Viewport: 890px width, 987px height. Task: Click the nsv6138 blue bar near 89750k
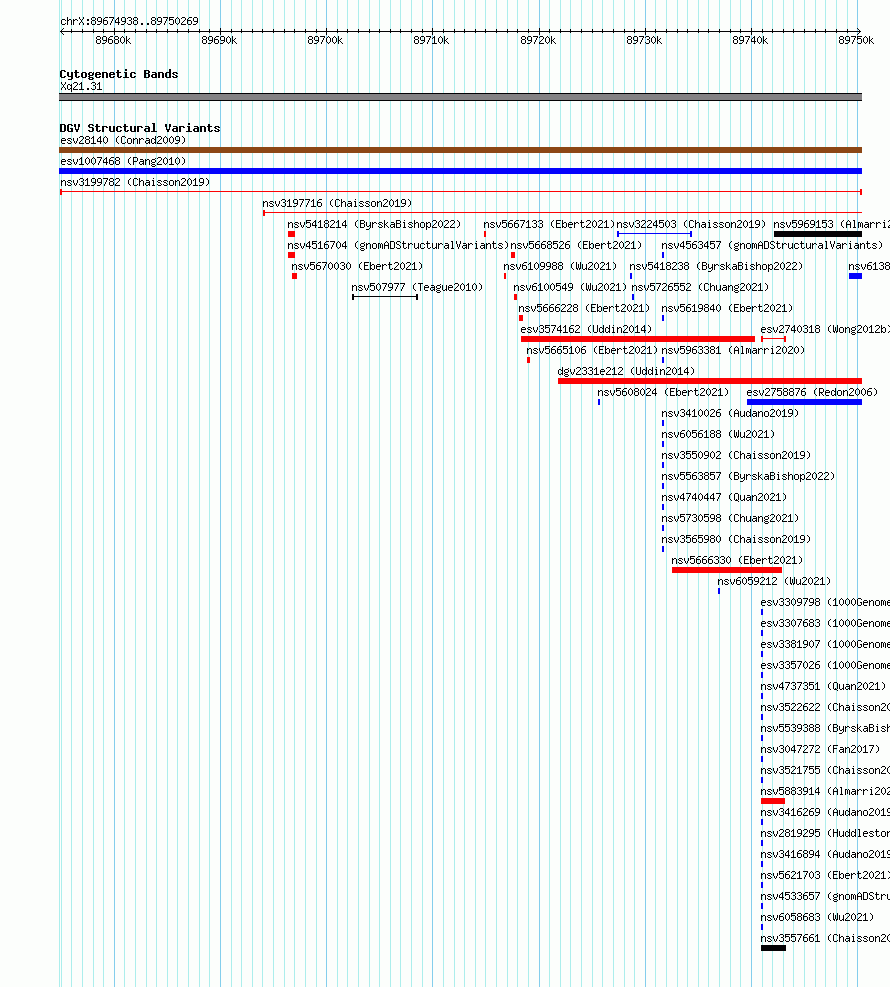click(x=855, y=276)
